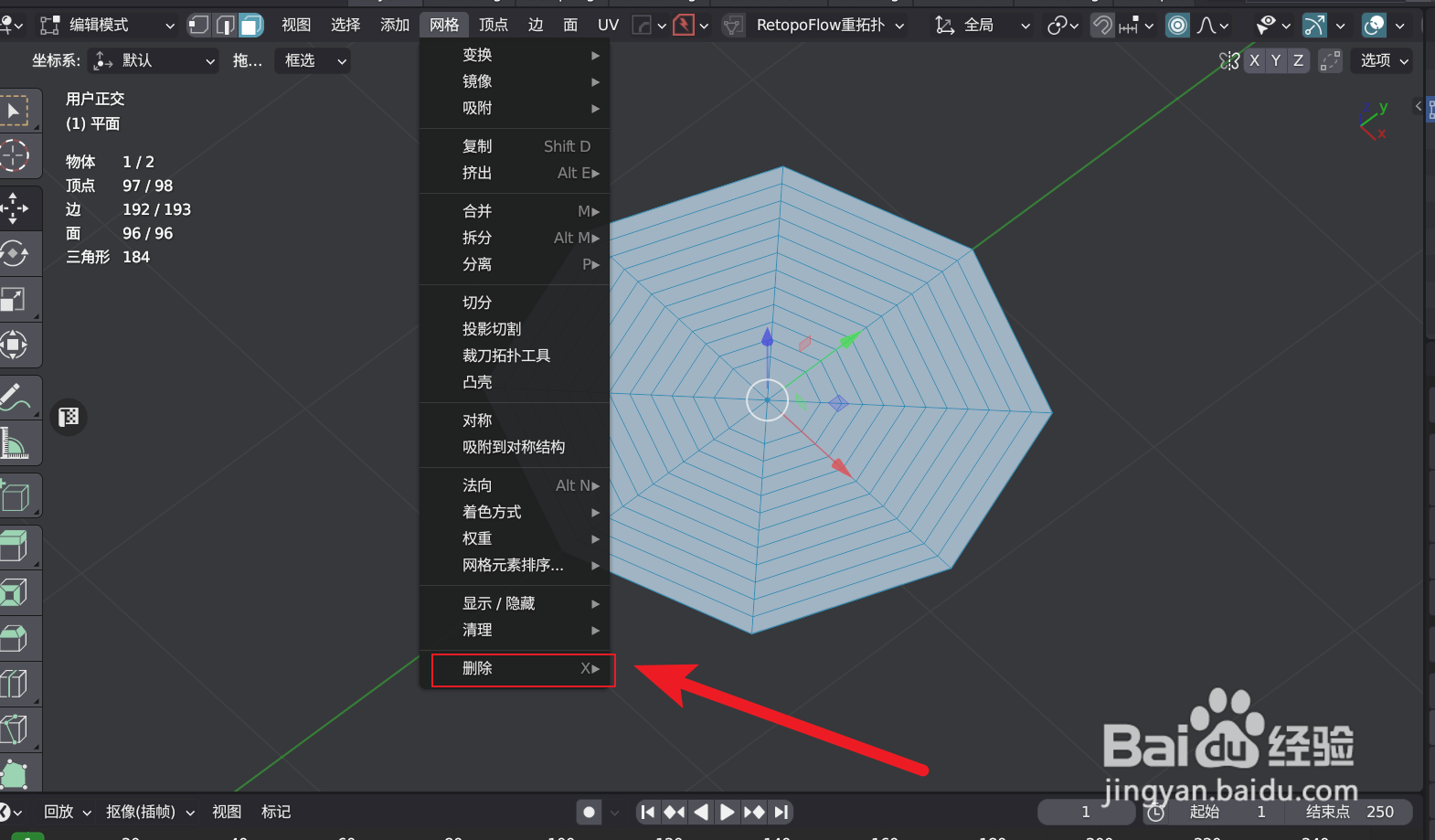Image resolution: width=1435 pixels, height=840 pixels.
Task: Play animation forward
Action: (x=727, y=812)
